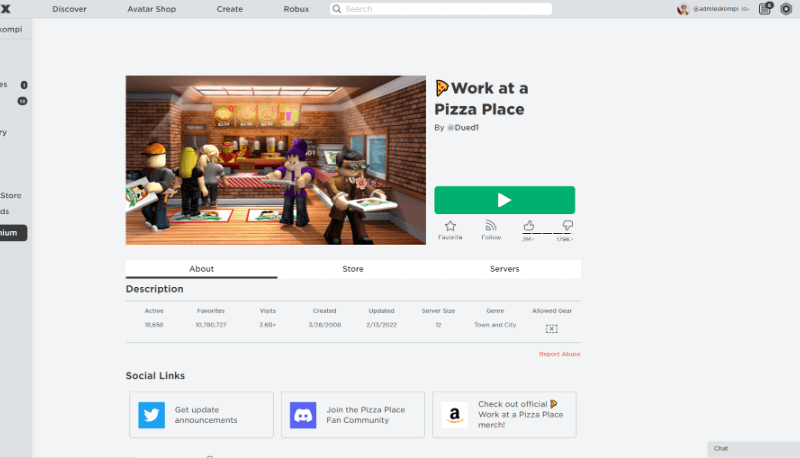The width and height of the screenshot is (800, 458).
Task: Like the game with thumbs up
Action: coord(529,225)
